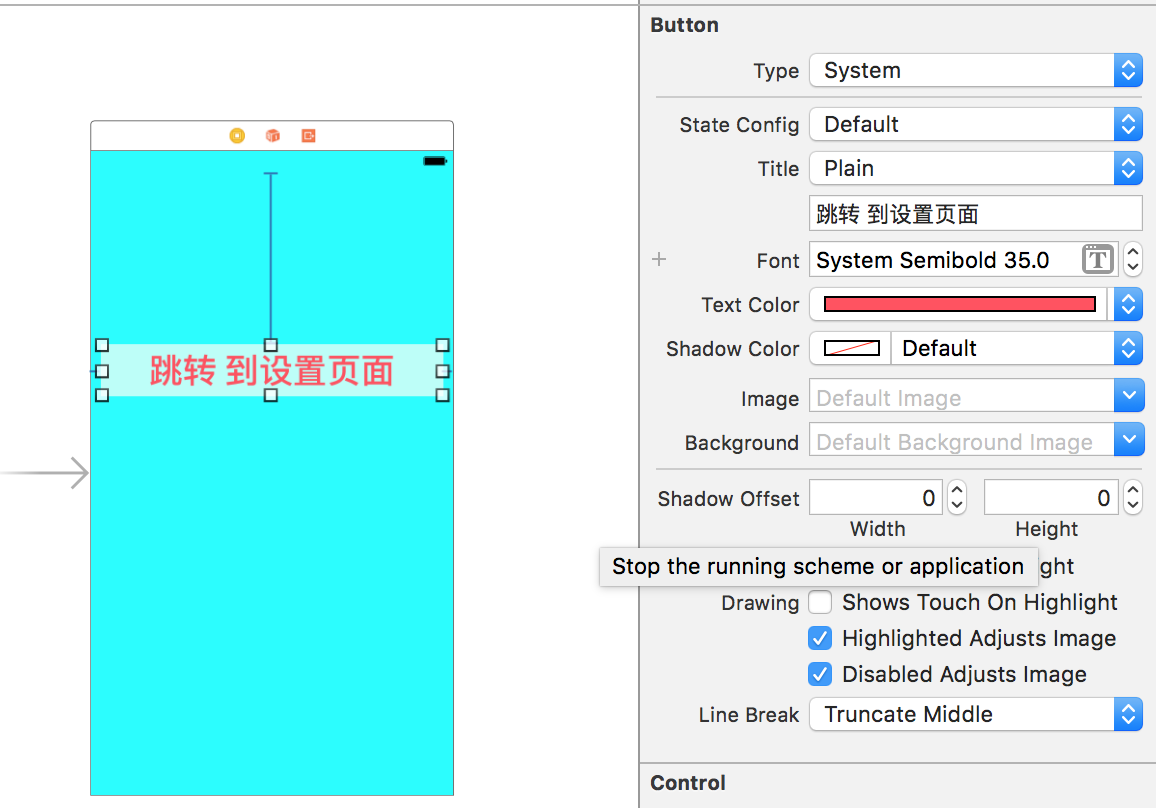Click the Shadow Offset label
1156x808 pixels.
[728, 499]
